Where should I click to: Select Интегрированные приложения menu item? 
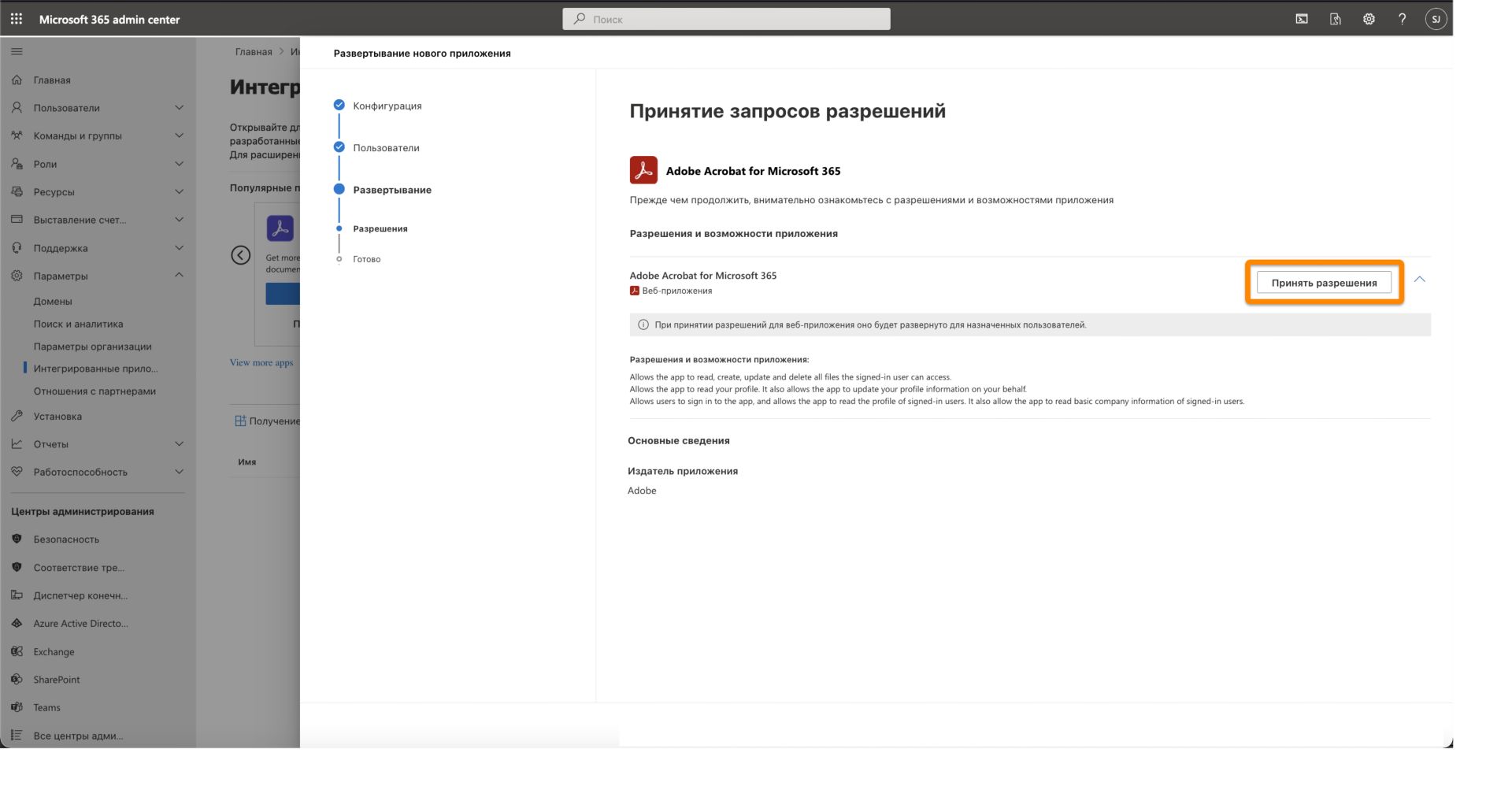95,369
